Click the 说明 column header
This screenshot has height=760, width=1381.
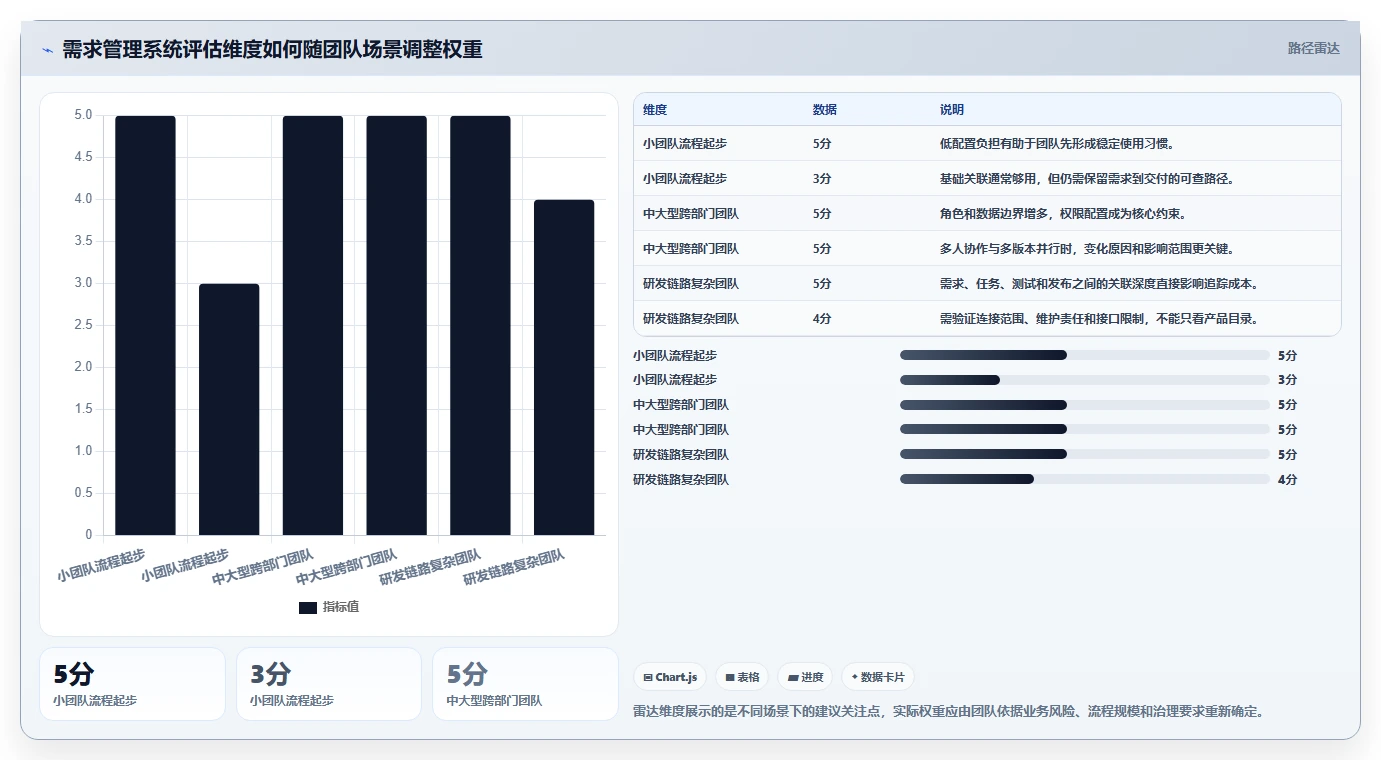(952, 109)
